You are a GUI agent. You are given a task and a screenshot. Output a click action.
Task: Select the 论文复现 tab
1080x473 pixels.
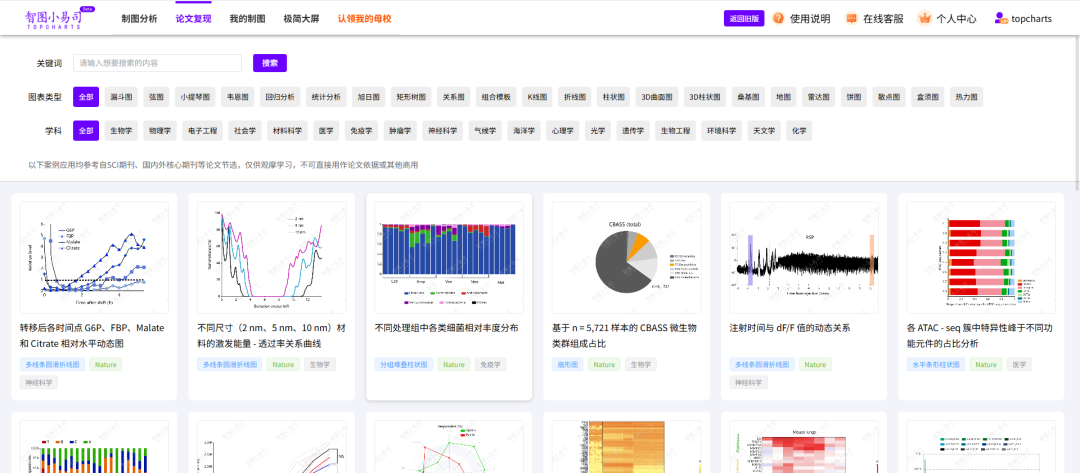pyautogui.click(x=194, y=19)
